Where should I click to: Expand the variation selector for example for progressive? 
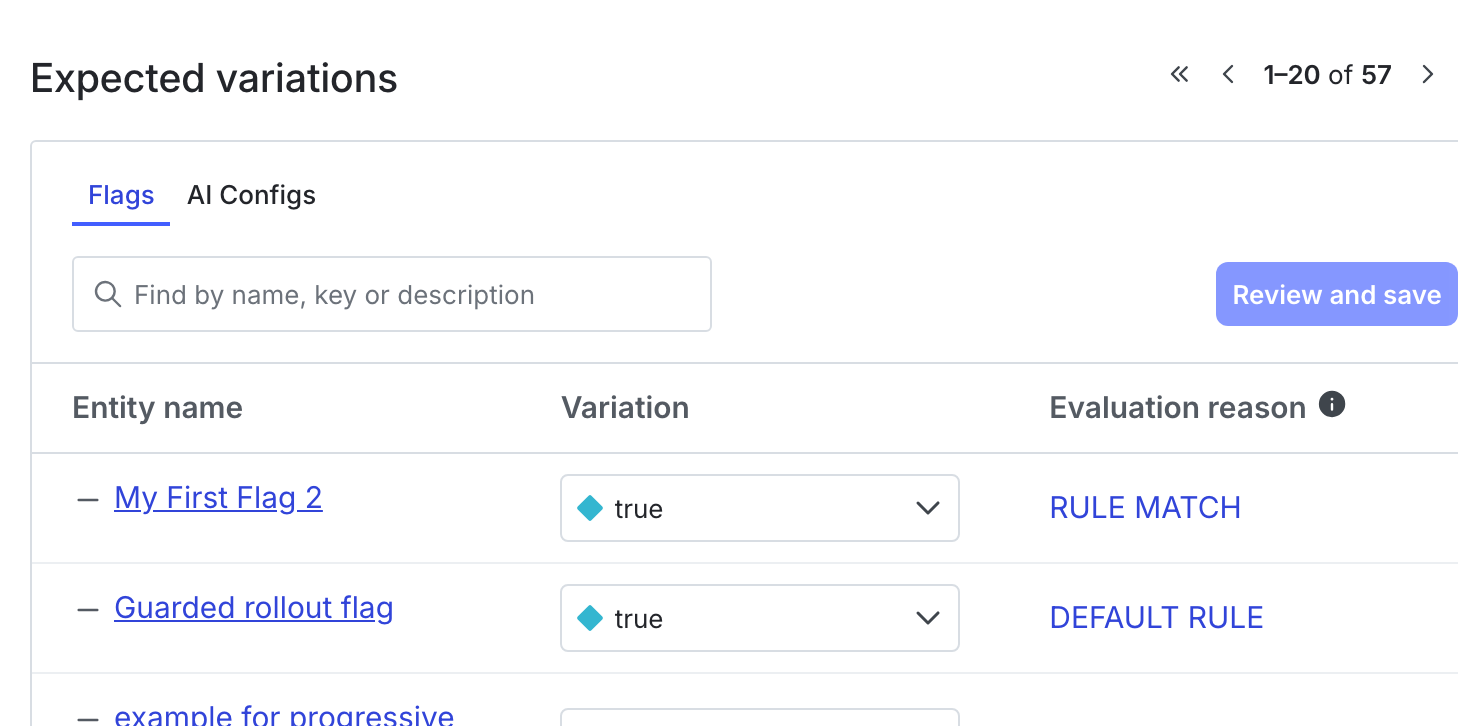pyautogui.click(x=928, y=718)
